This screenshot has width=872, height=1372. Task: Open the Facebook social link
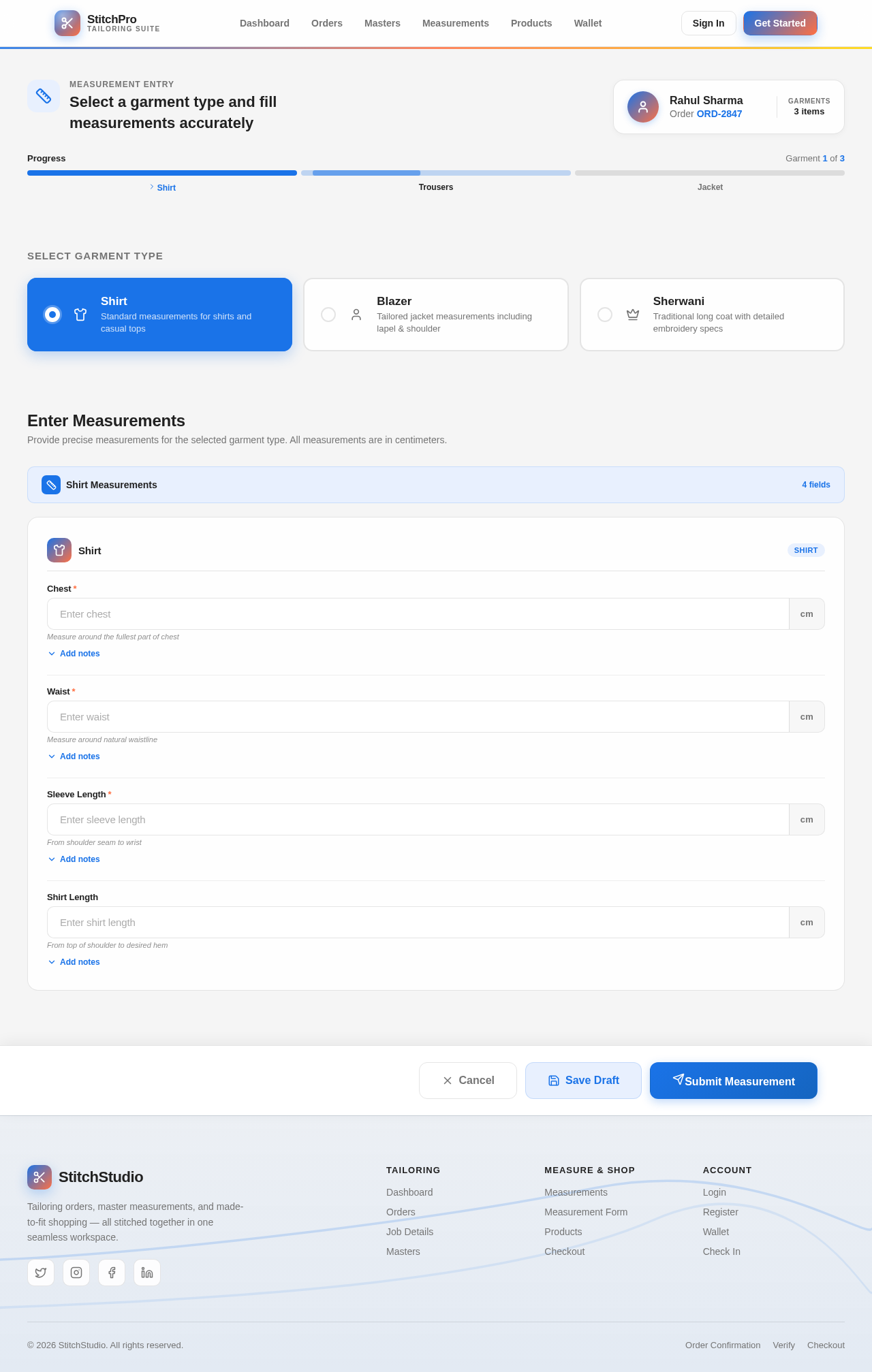pyautogui.click(x=112, y=1273)
